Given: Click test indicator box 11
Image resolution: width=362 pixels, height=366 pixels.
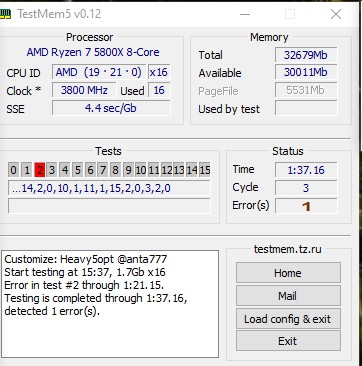Looking at the screenshot, I should pyautogui.click(x=153, y=170).
